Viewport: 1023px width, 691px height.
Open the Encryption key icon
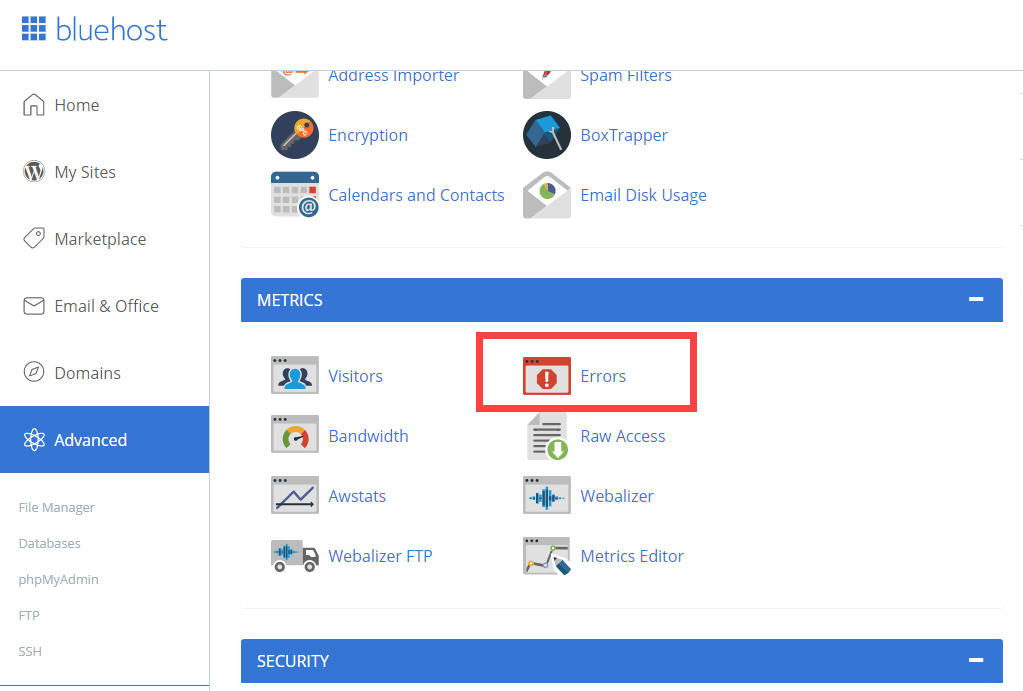click(x=295, y=135)
